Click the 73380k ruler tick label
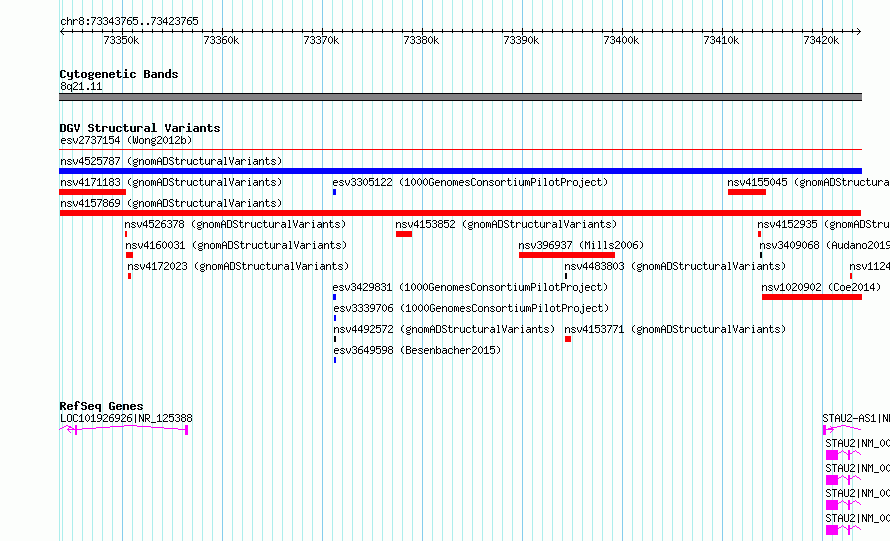890x541 pixels. pyautogui.click(x=421, y=40)
